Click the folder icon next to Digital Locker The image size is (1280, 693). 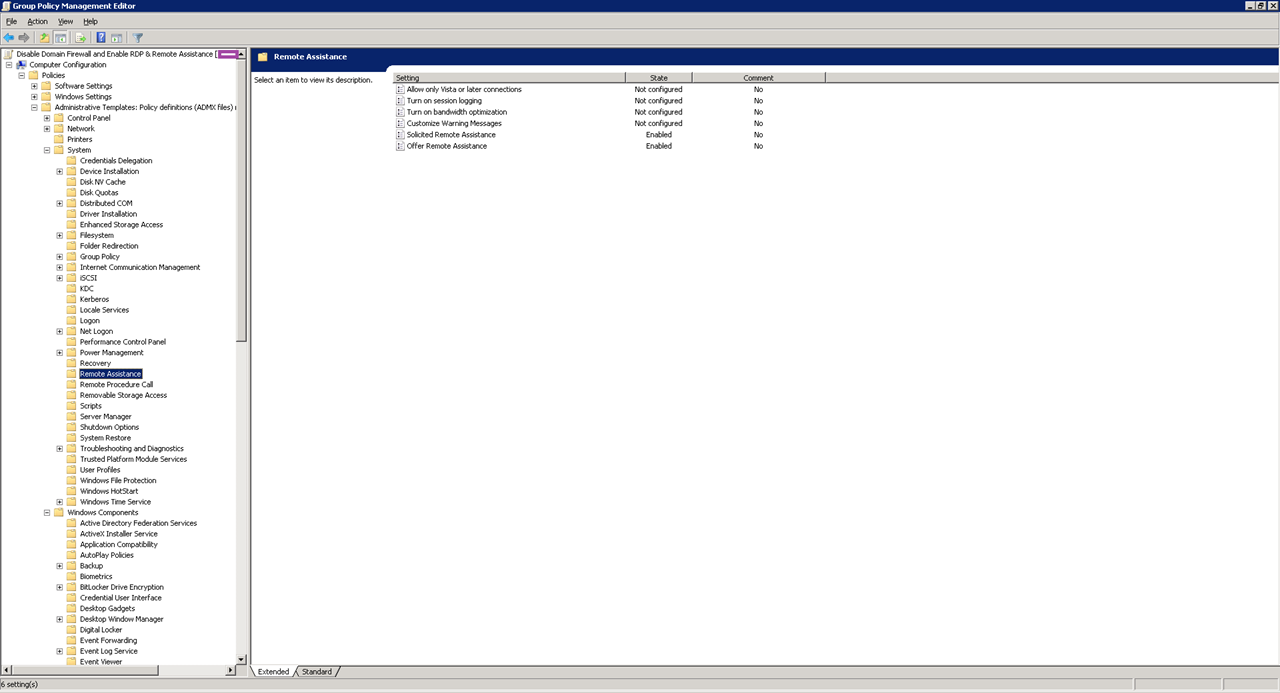tap(71, 630)
